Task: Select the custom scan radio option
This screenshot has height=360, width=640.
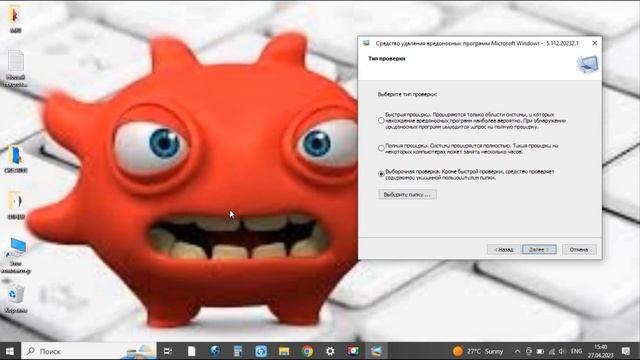Action: [x=381, y=174]
